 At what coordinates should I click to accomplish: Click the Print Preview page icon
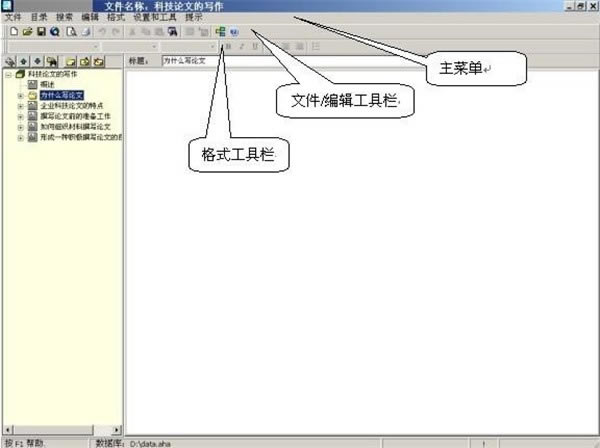pos(72,31)
